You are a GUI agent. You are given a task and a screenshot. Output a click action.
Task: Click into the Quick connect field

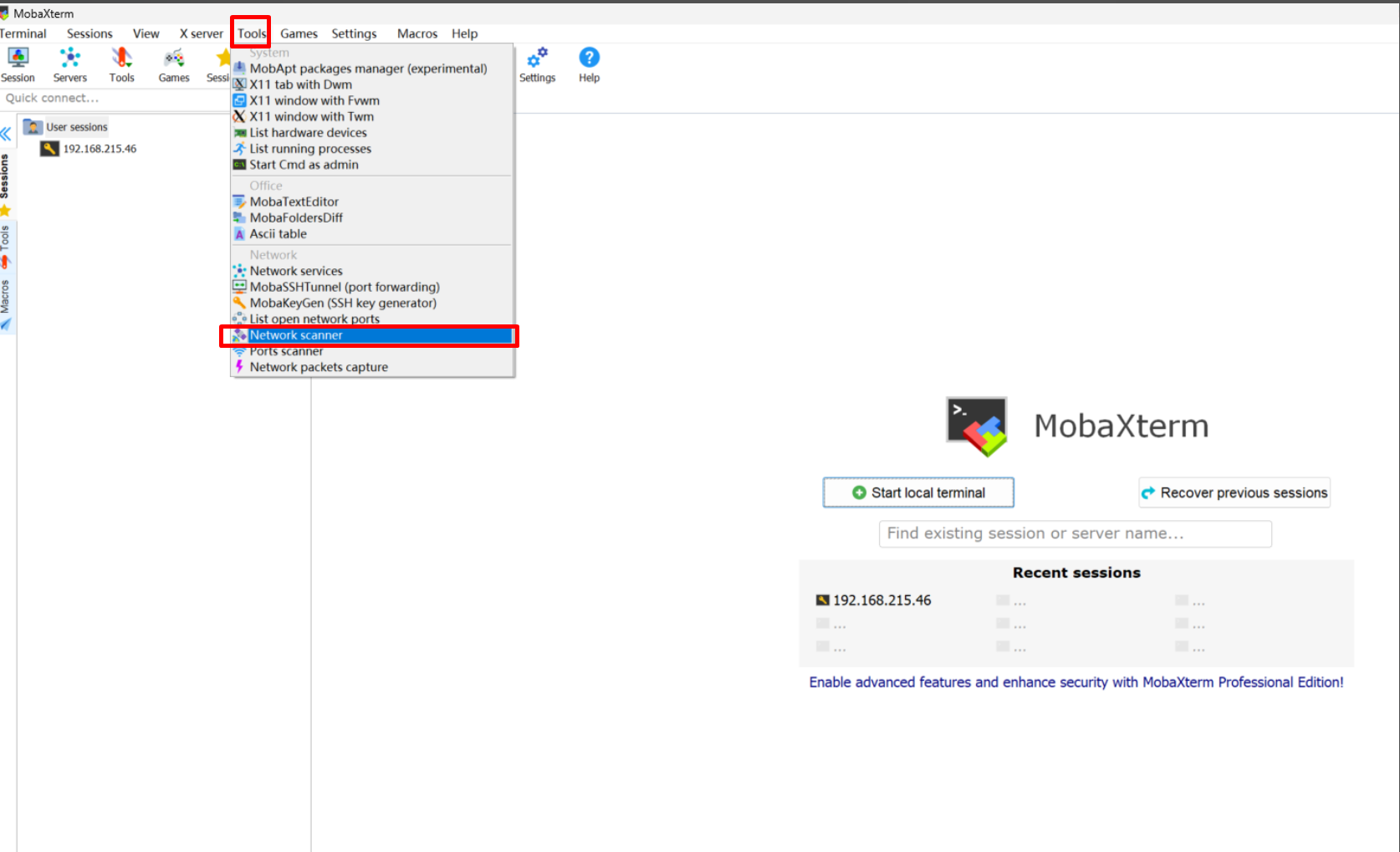click(x=115, y=99)
